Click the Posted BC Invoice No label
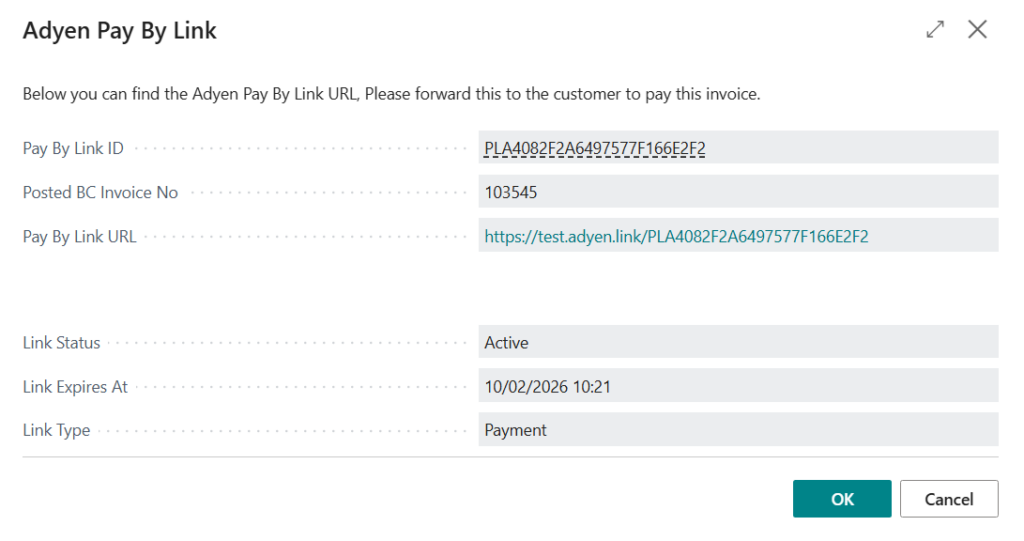This screenshot has height=541, width=1024. pos(100,193)
